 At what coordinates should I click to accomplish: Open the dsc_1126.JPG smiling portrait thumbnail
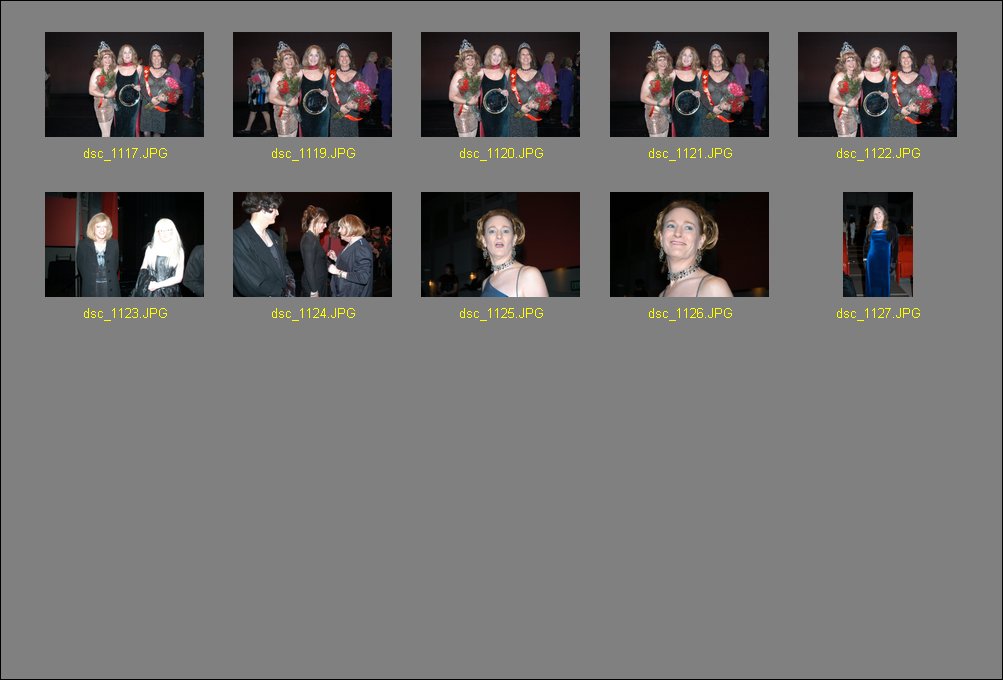pyautogui.click(x=689, y=244)
